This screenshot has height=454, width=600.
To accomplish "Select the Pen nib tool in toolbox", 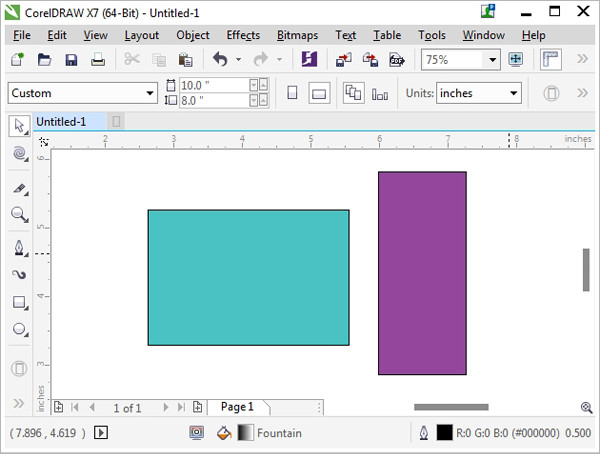I will (20, 248).
